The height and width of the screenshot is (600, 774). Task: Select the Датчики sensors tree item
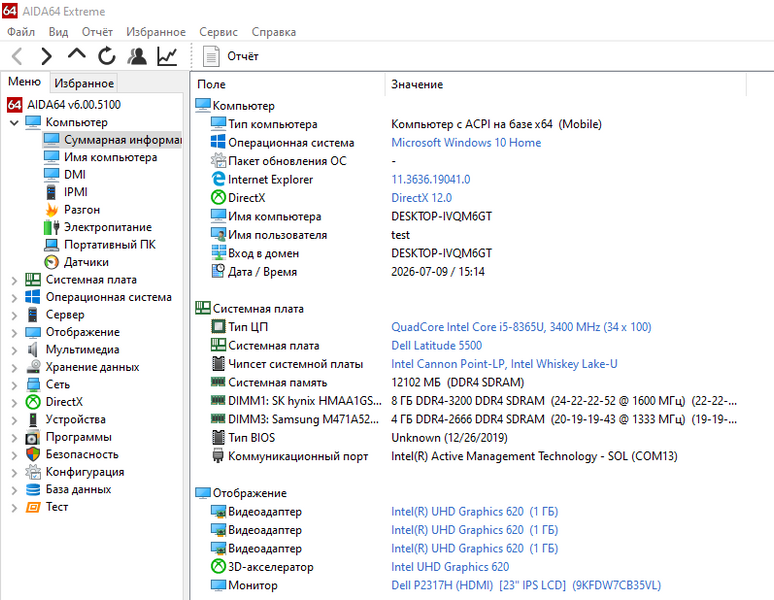[x=86, y=262]
